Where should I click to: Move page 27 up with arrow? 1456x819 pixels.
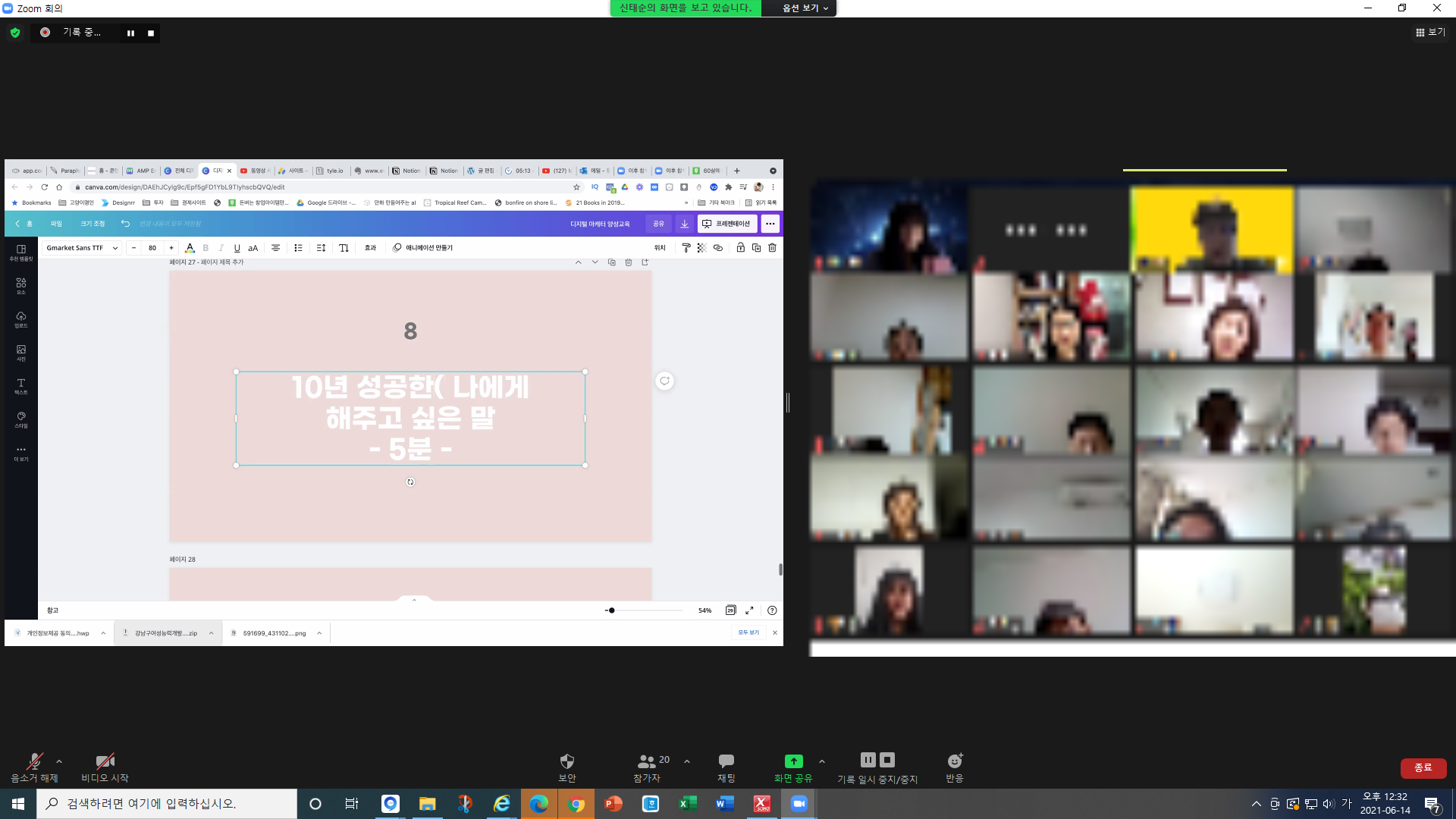[x=578, y=262]
